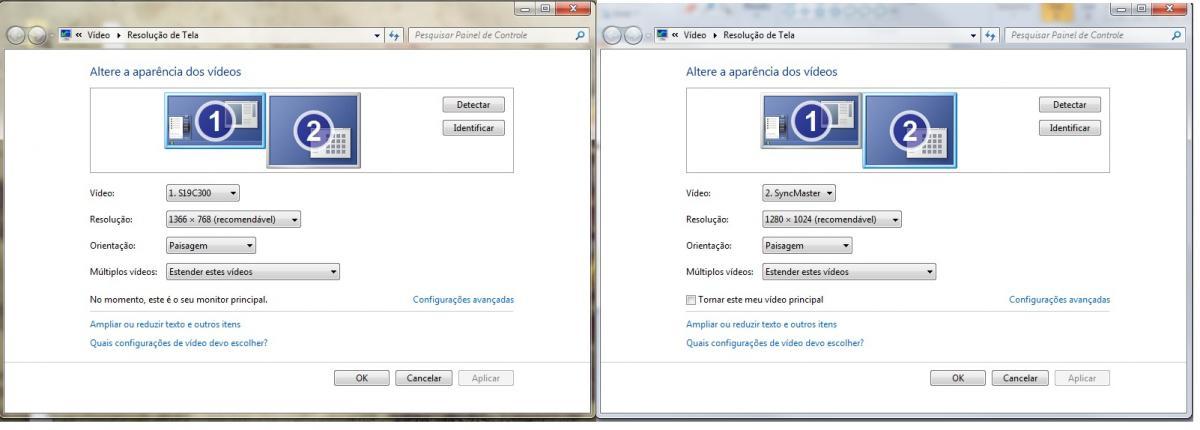Open Múltiplos vídeos dropdown in left window
The height and width of the screenshot is (430, 1200).
tap(253, 271)
